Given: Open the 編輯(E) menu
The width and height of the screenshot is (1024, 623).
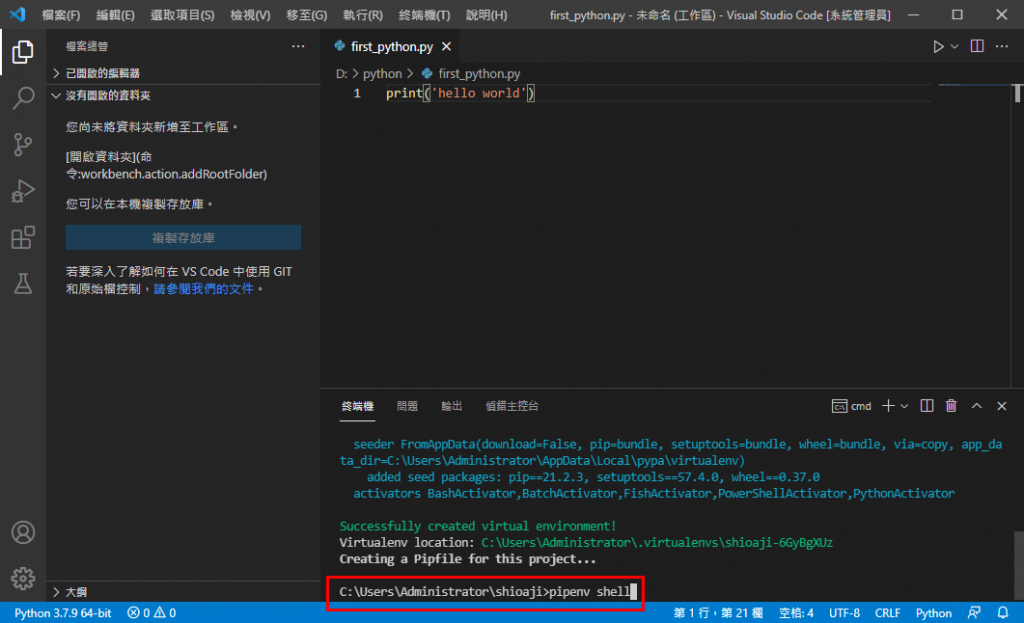Looking at the screenshot, I should pyautogui.click(x=115, y=15).
